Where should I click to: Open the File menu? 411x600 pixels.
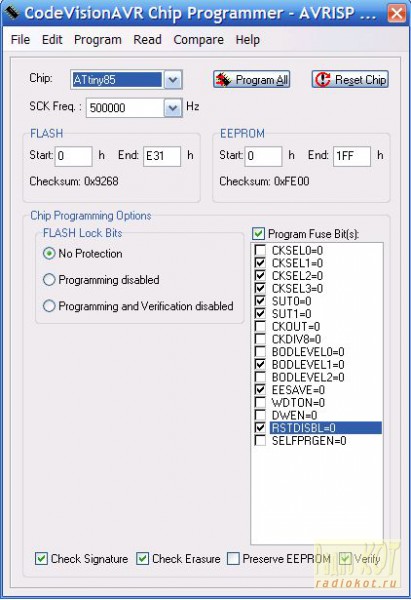(20, 39)
